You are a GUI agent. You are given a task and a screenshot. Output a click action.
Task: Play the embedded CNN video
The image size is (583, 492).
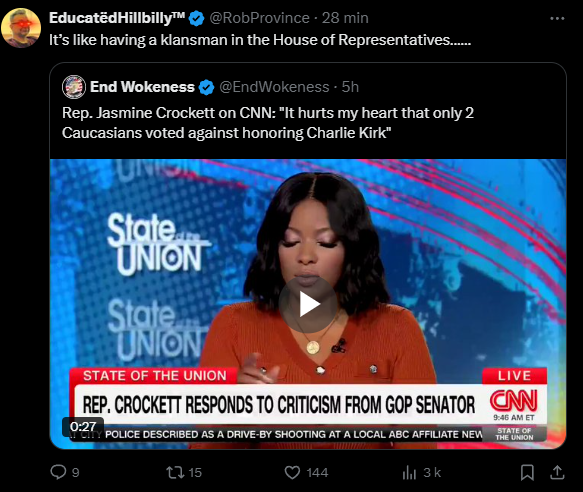(x=308, y=304)
